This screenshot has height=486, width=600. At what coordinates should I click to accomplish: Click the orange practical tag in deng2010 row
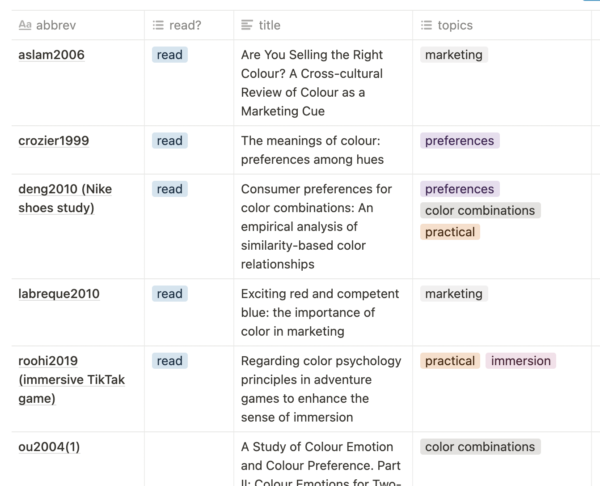coord(450,232)
